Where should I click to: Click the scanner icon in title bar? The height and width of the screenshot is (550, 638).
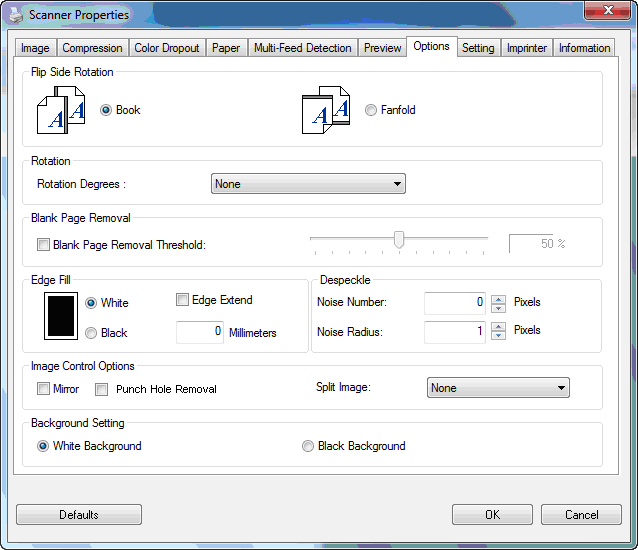coord(16,15)
